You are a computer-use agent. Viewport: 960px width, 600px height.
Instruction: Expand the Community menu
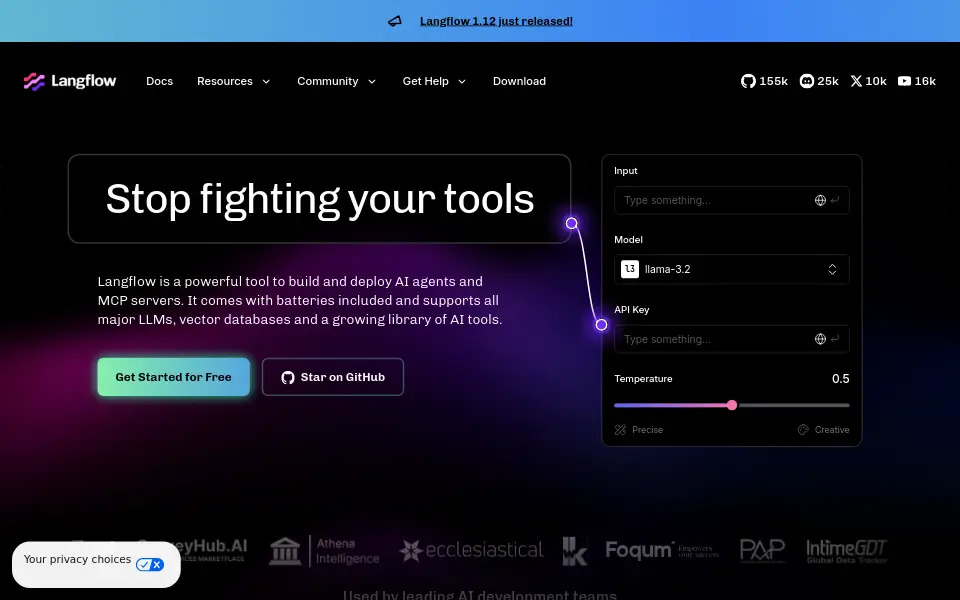point(336,81)
